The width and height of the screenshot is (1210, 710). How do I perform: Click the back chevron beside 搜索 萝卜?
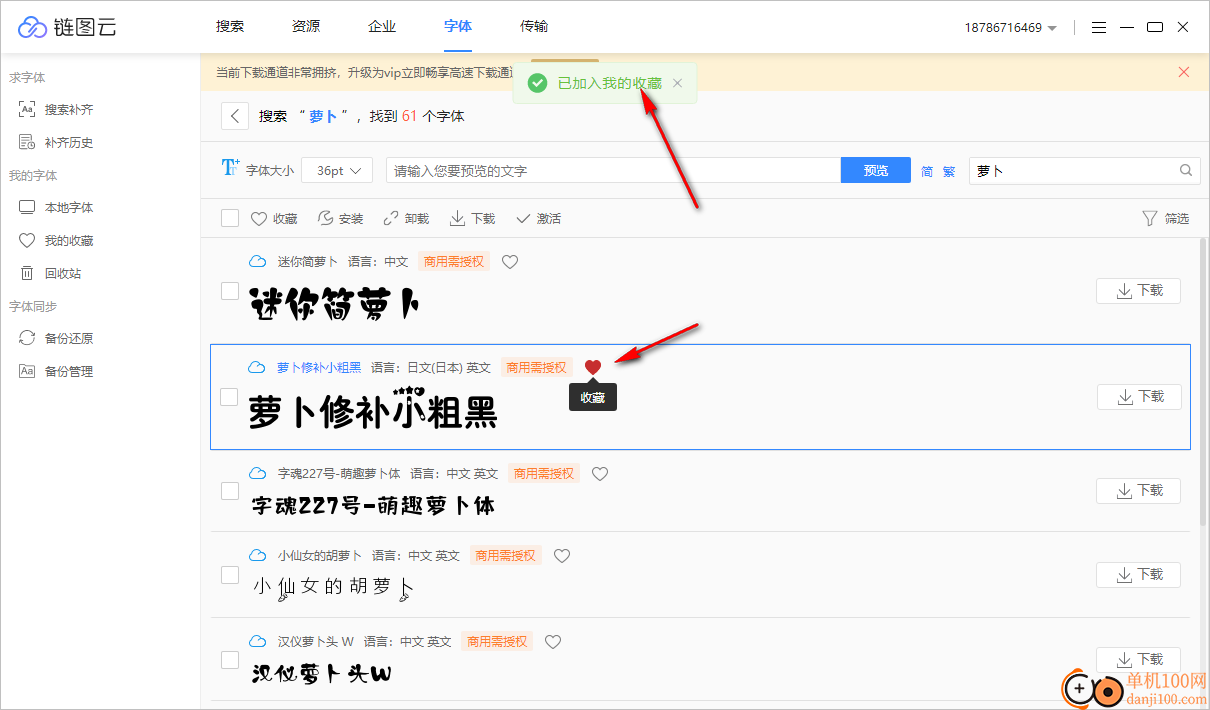(234, 115)
